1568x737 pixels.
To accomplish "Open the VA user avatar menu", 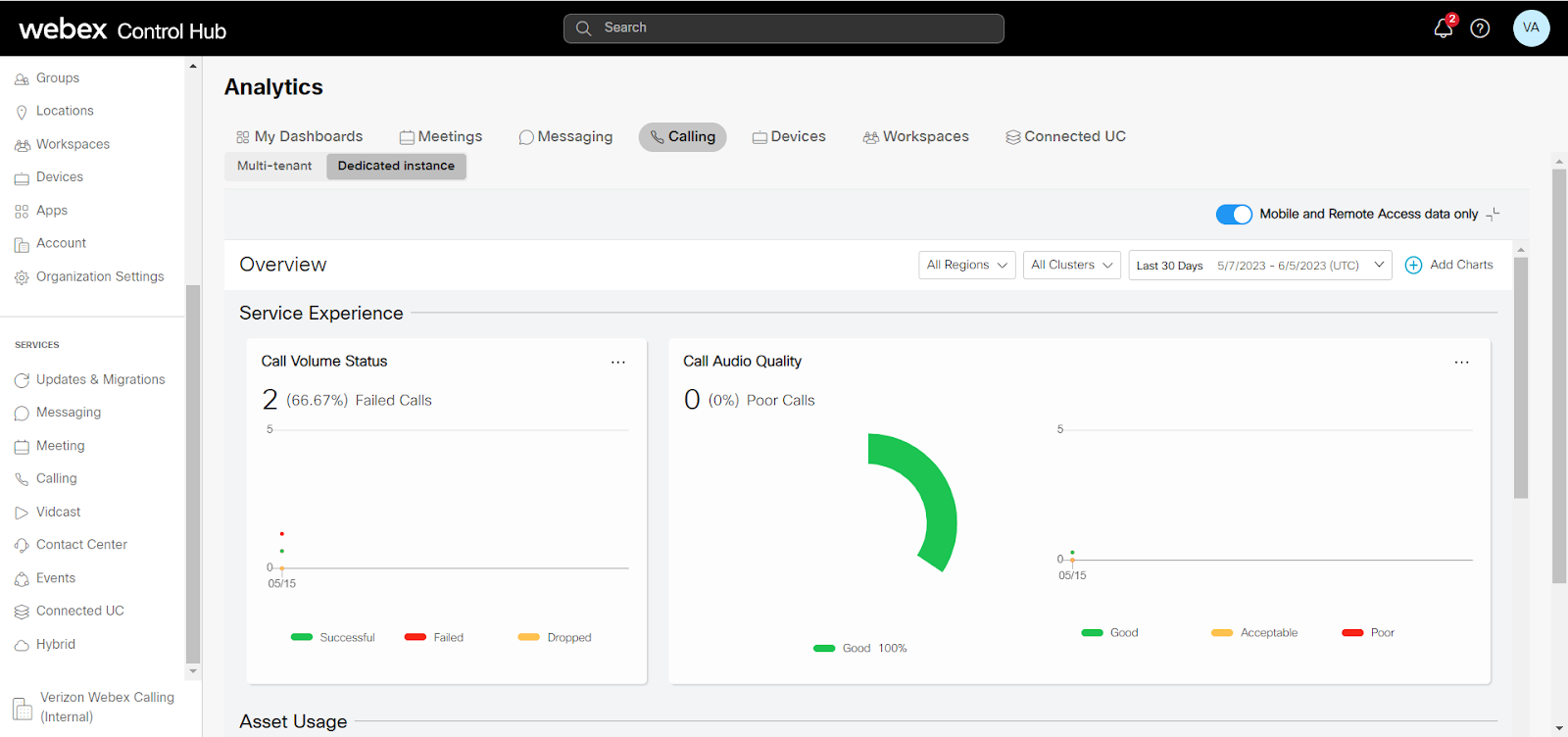I will tap(1531, 27).
